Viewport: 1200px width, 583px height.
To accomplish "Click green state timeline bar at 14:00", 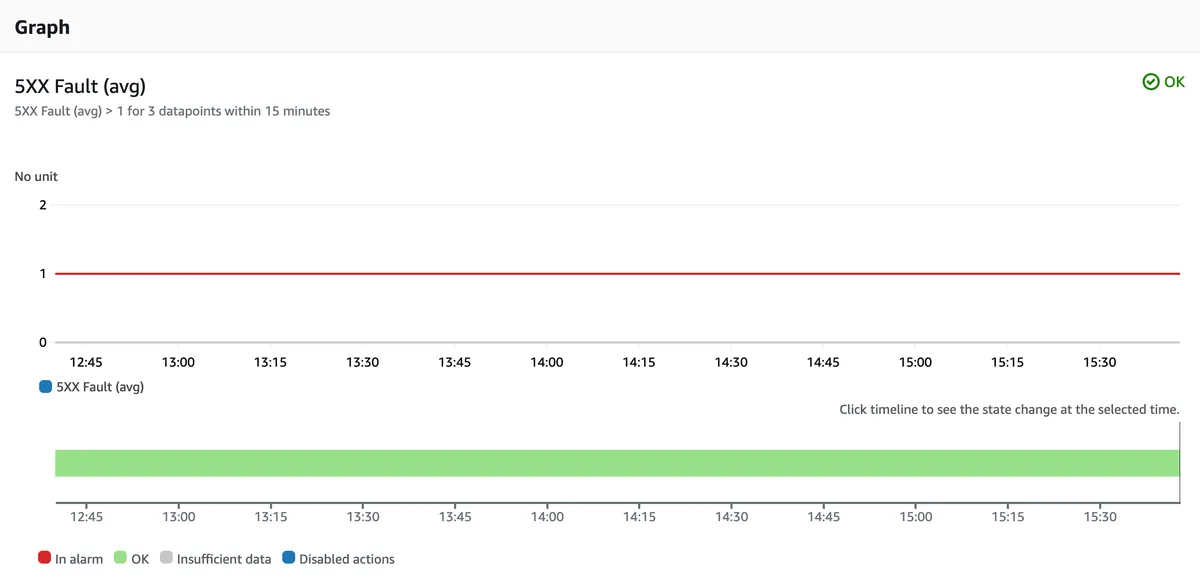I will pos(547,463).
